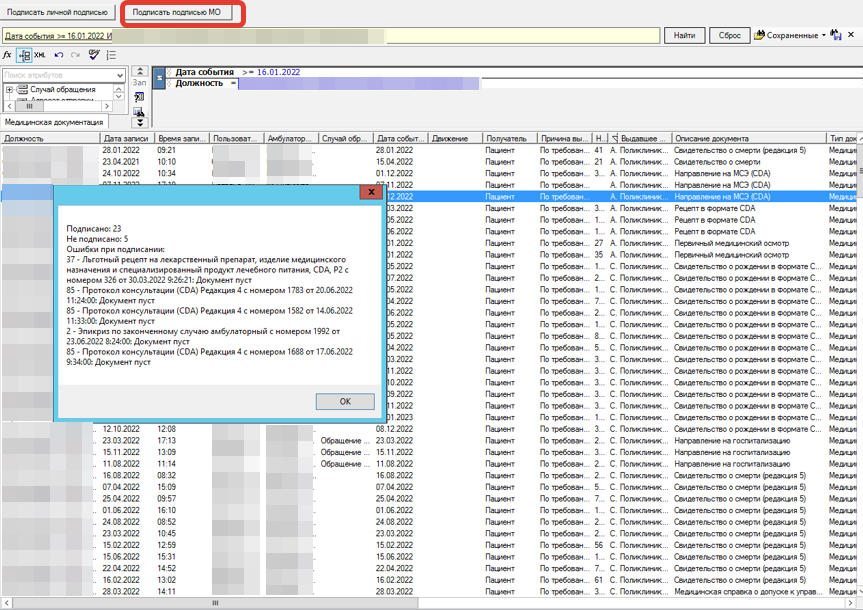This screenshot has height=610, width=863.
Task: Select the row with record date 28.01.2022
Action: point(428,150)
